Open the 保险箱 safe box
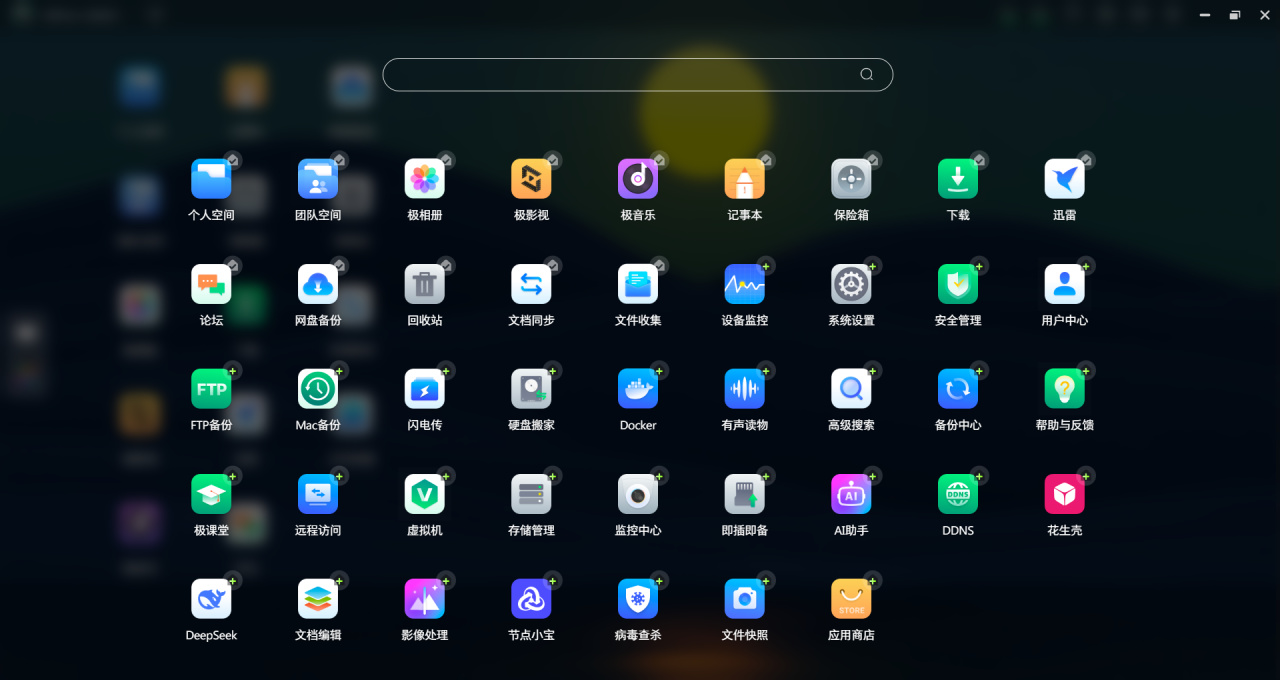 click(x=851, y=179)
